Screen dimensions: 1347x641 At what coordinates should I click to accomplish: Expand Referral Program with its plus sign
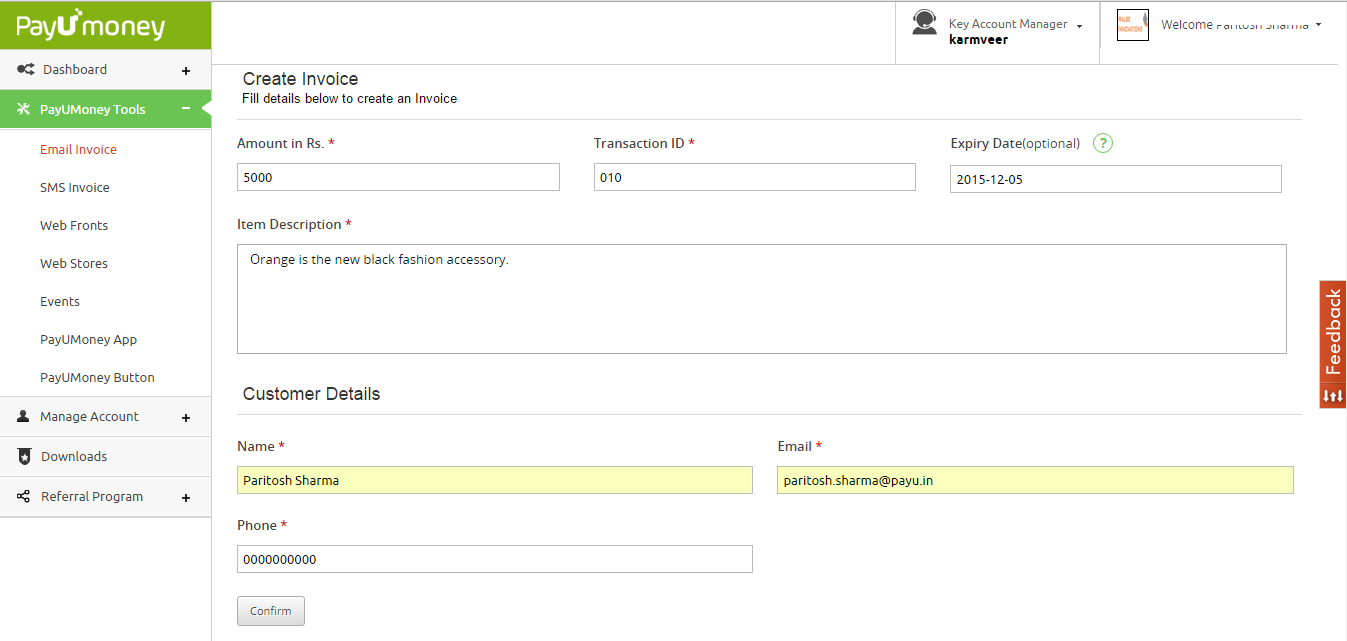186,498
